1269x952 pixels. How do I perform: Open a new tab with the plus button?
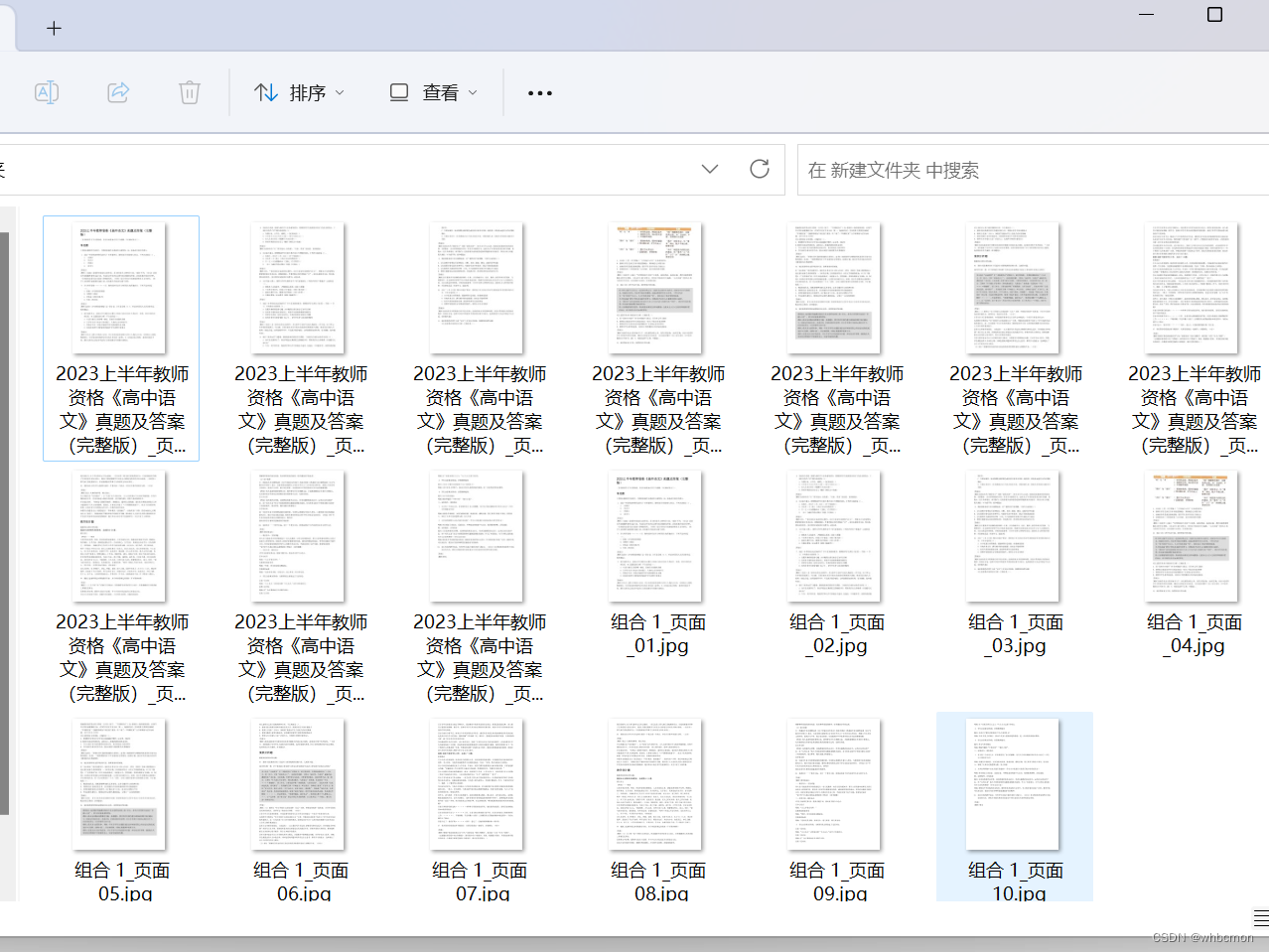(x=54, y=28)
